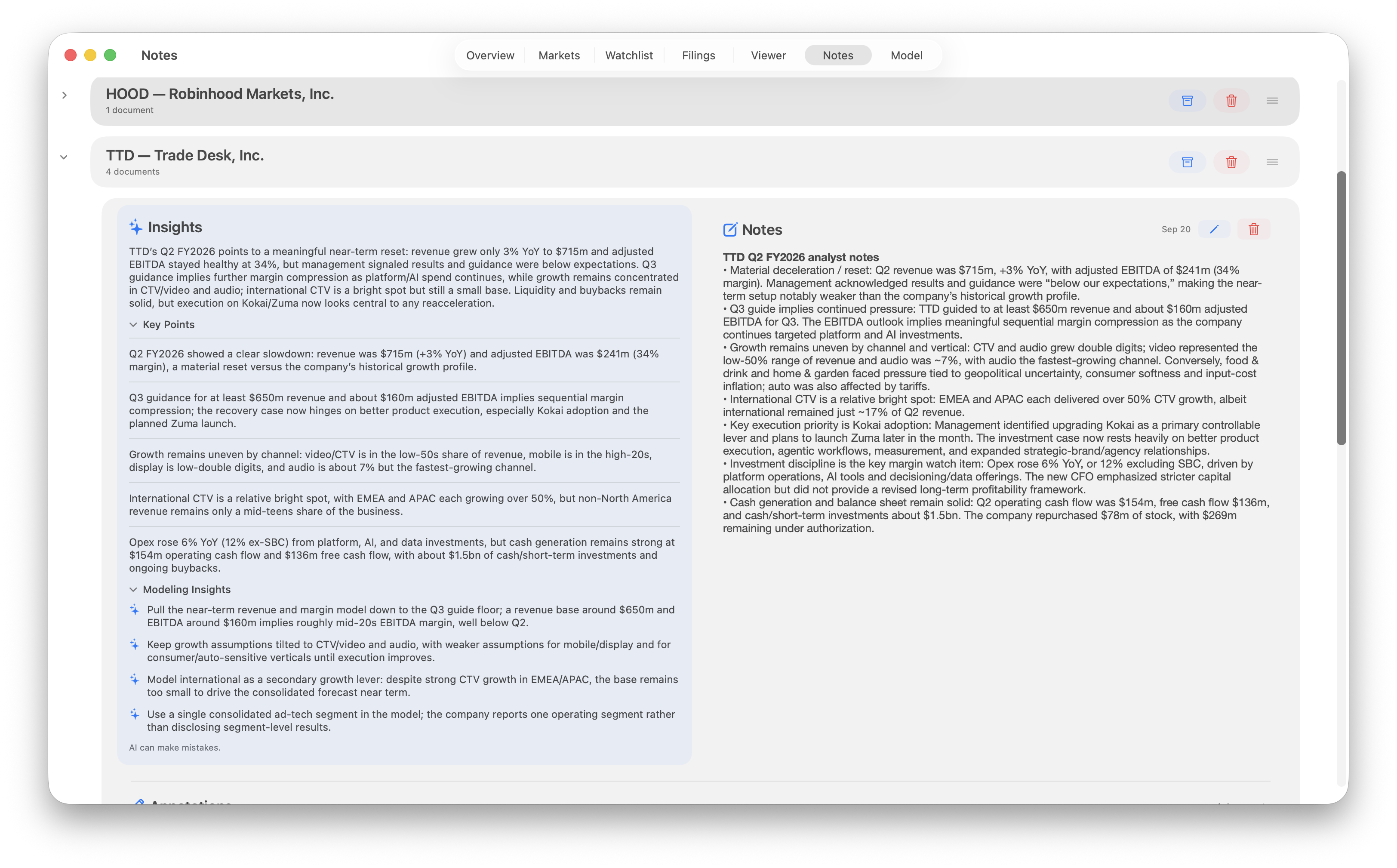Image resolution: width=1397 pixels, height=868 pixels.
Task: Go to the Viewer tab
Action: [x=768, y=55]
